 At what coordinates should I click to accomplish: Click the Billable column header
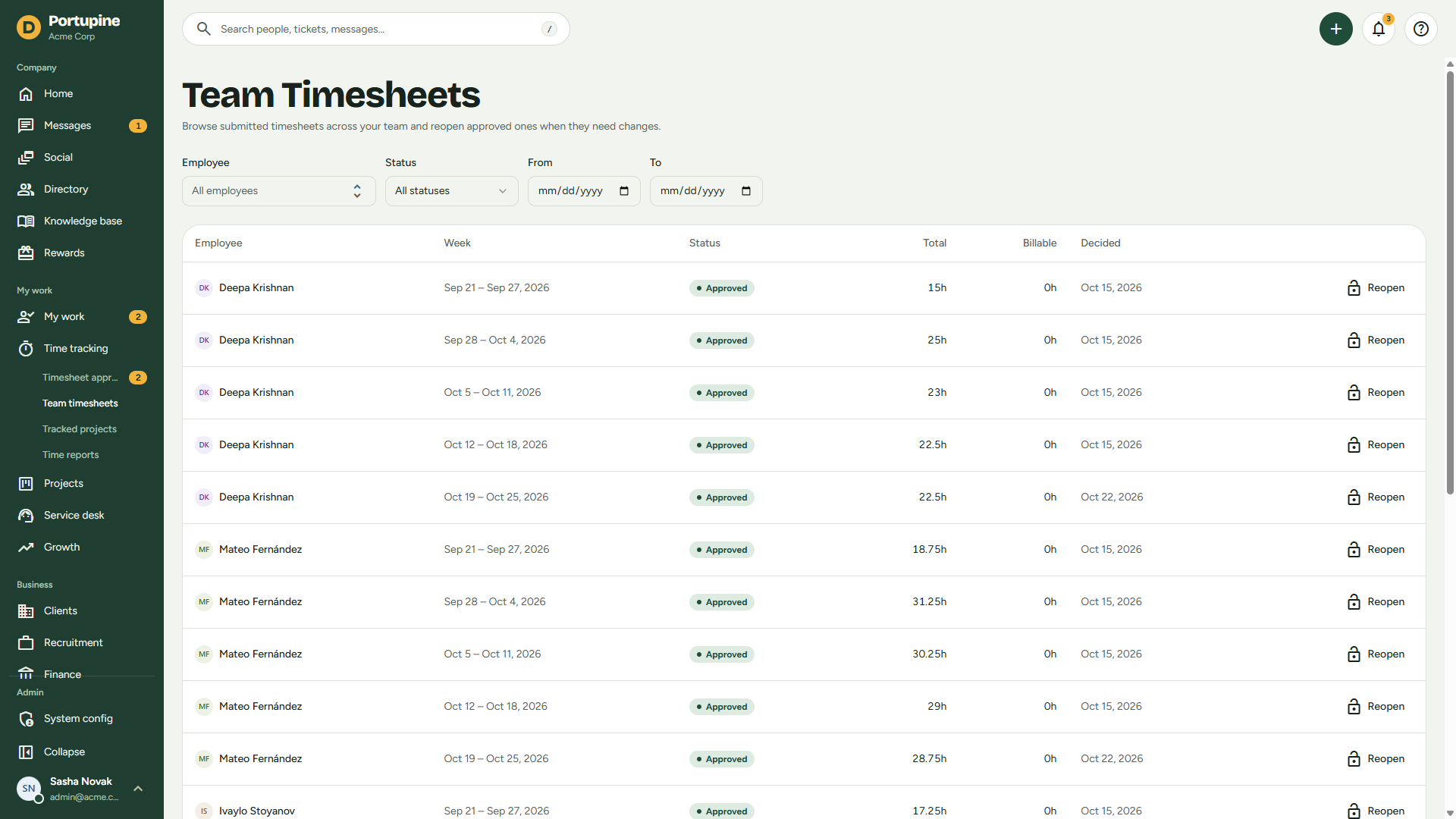click(1039, 243)
